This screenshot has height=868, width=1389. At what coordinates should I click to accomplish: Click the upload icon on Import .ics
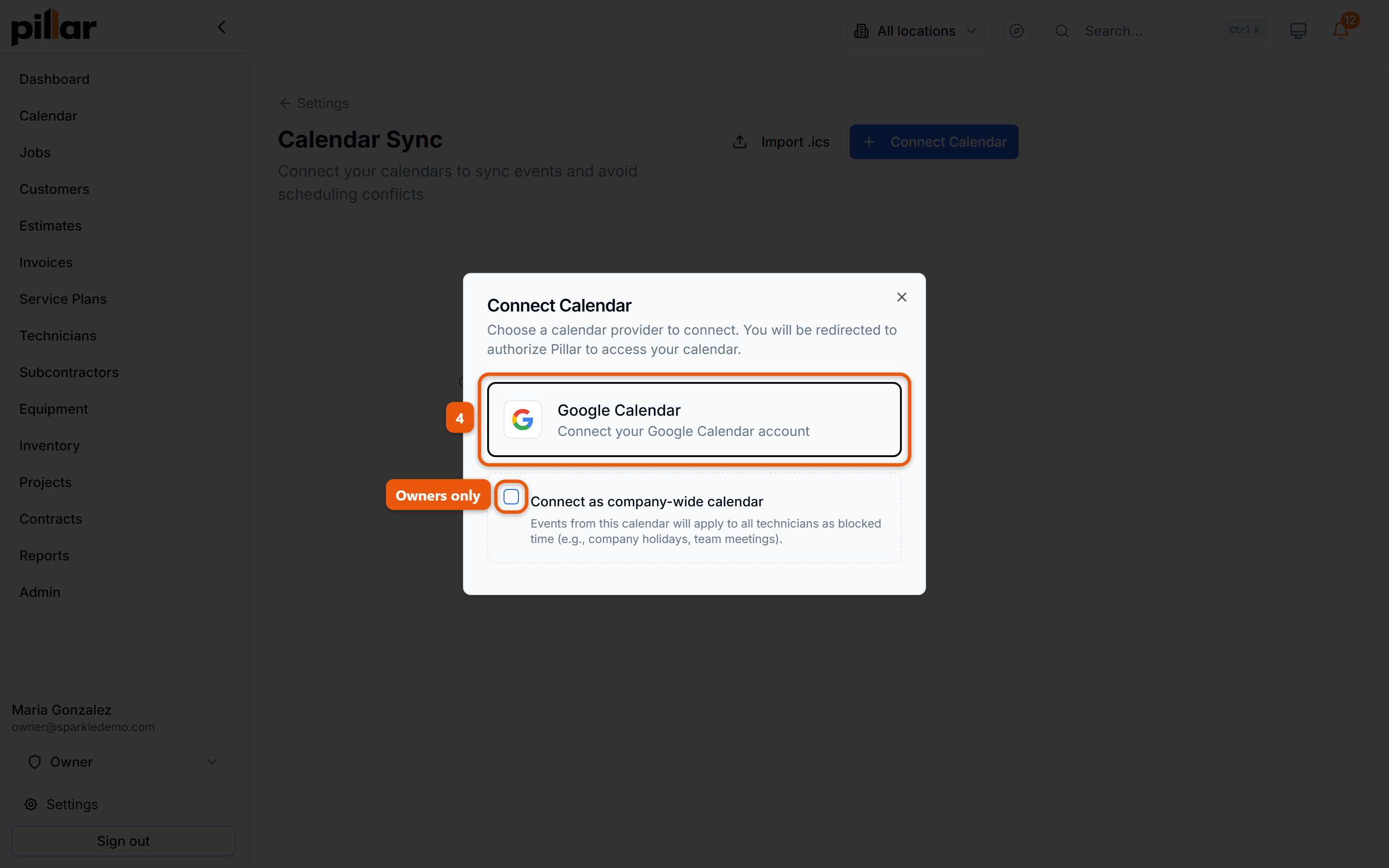pos(740,142)
